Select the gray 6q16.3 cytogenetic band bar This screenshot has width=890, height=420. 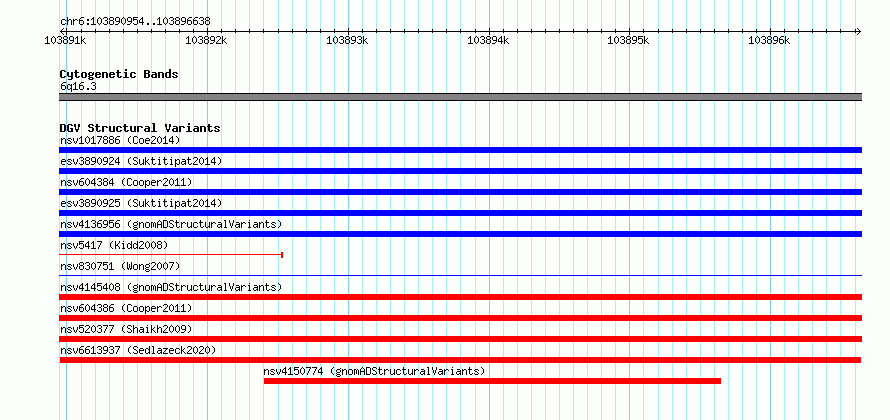[x=460, y=97]
